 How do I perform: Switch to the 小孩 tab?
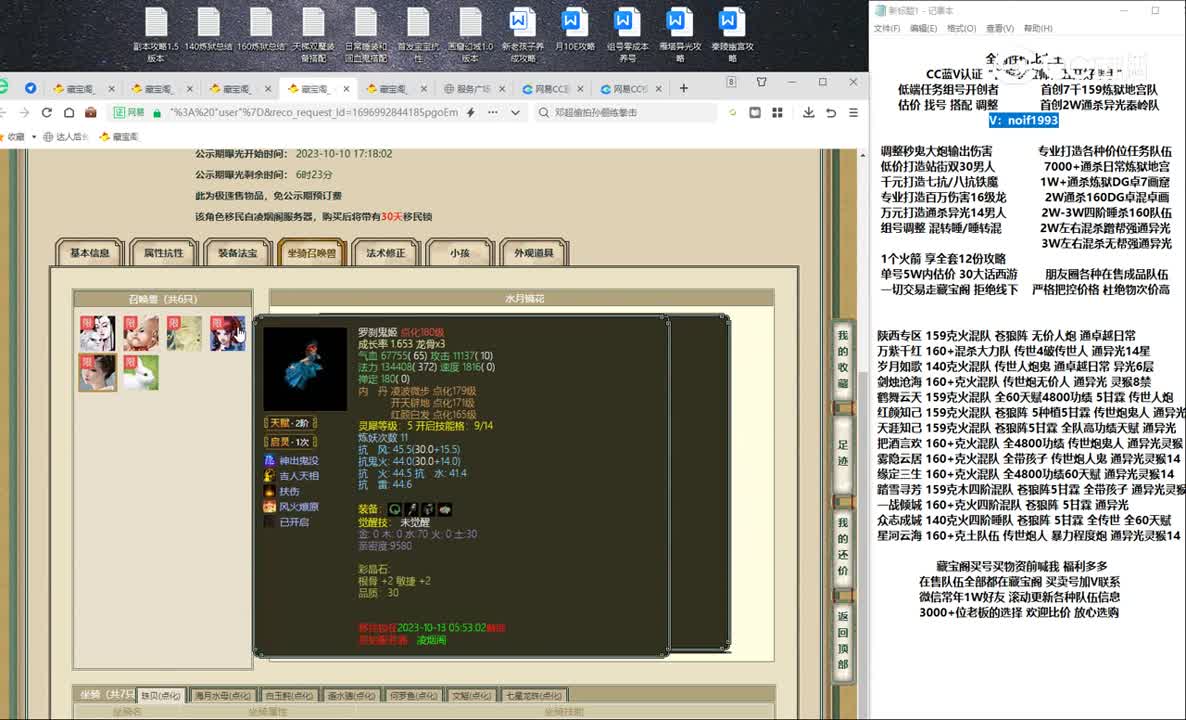pyautogui.click(x=460, y=253)
